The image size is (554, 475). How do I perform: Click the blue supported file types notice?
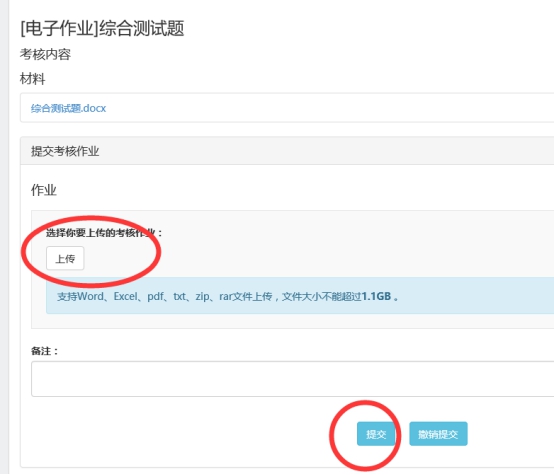(x=300, y=295)
